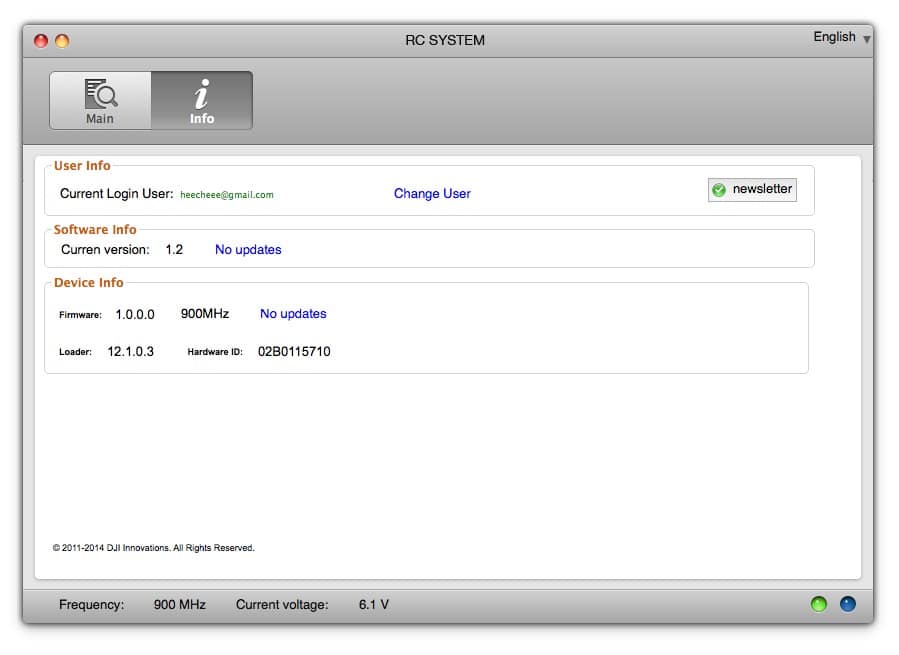Close the RC SYSTEM window
The width and height of the screenshot is (899, 655).
(x=41, y=41)
